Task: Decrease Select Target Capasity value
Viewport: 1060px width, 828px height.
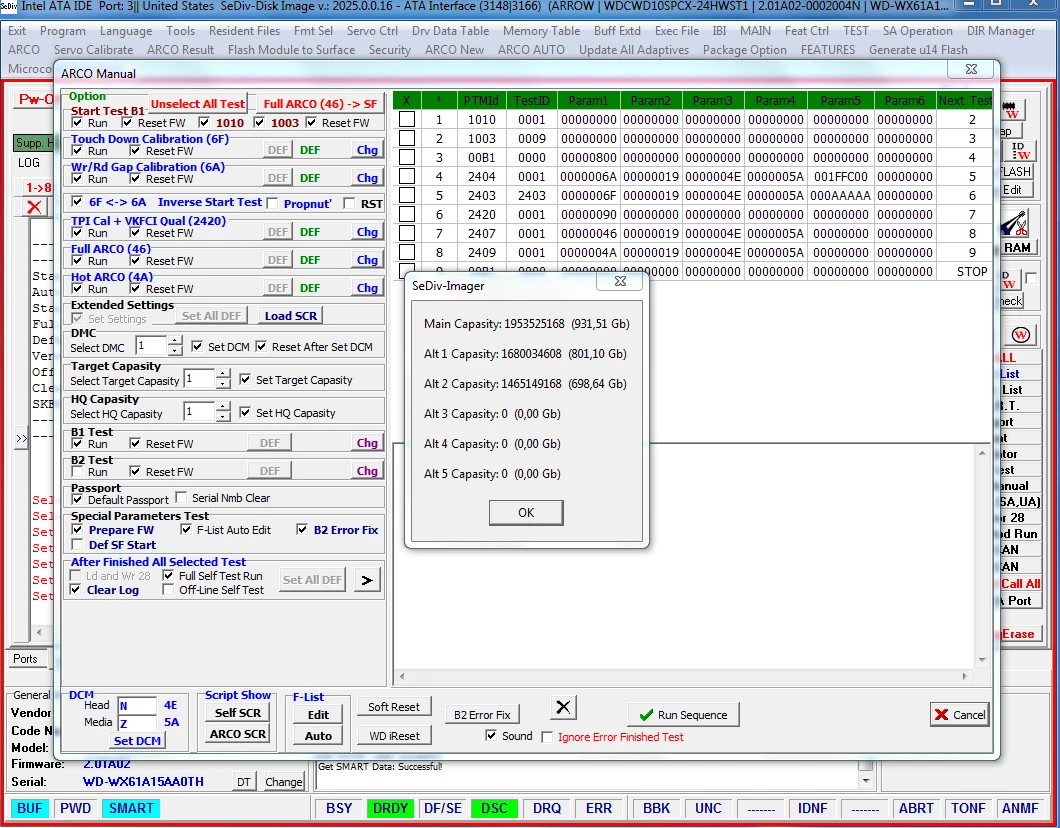Action: point(223,384)
